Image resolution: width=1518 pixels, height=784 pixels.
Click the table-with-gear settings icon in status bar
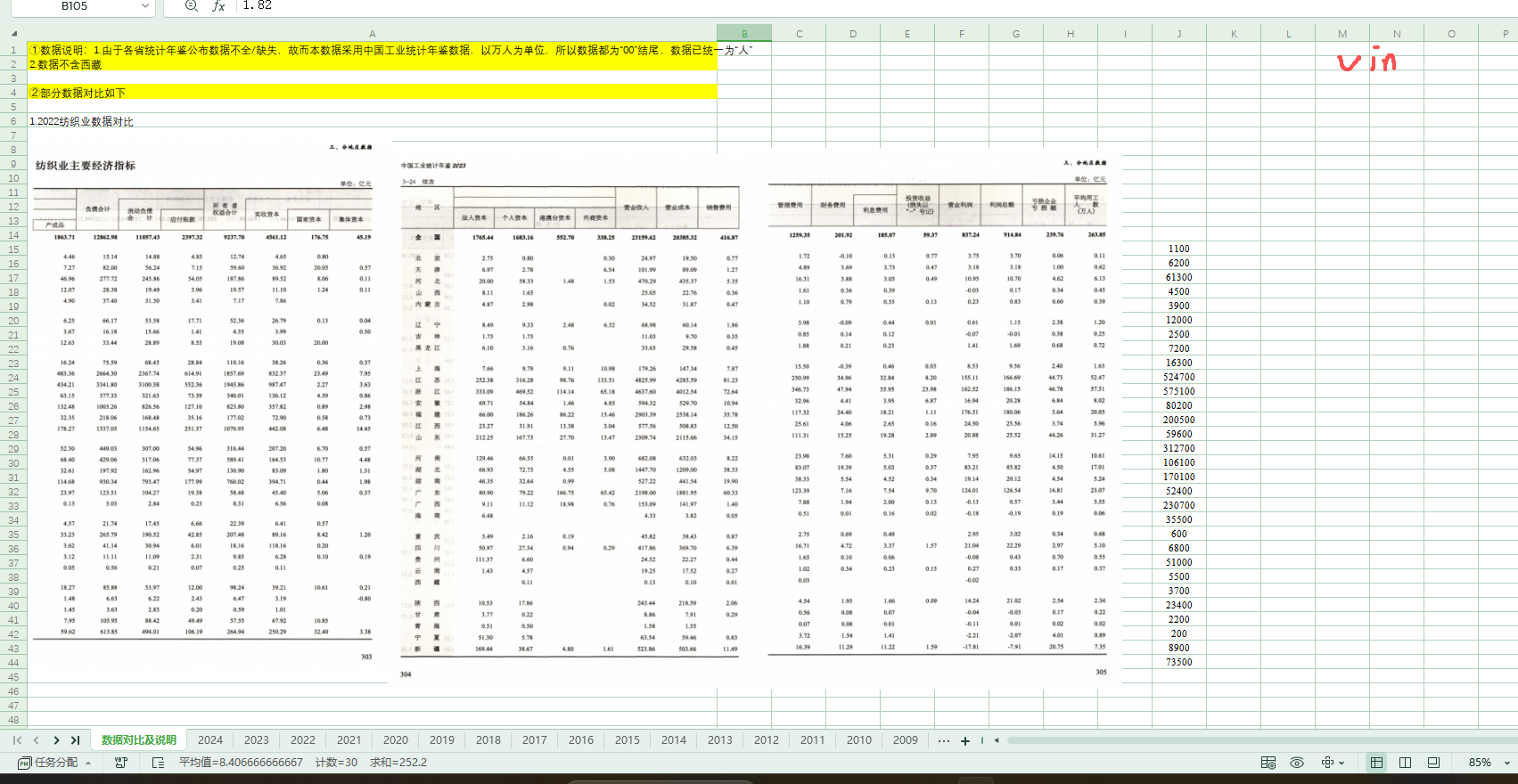pos(1268,763)
